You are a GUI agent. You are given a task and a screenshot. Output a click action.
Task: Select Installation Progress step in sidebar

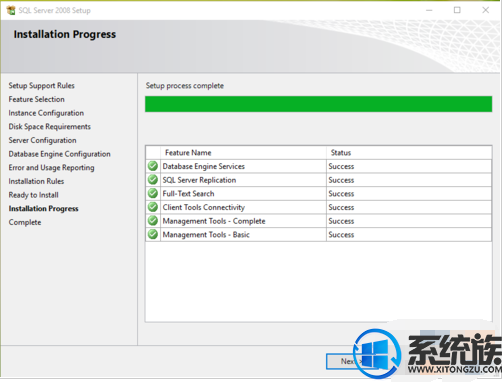pos(44,209)
